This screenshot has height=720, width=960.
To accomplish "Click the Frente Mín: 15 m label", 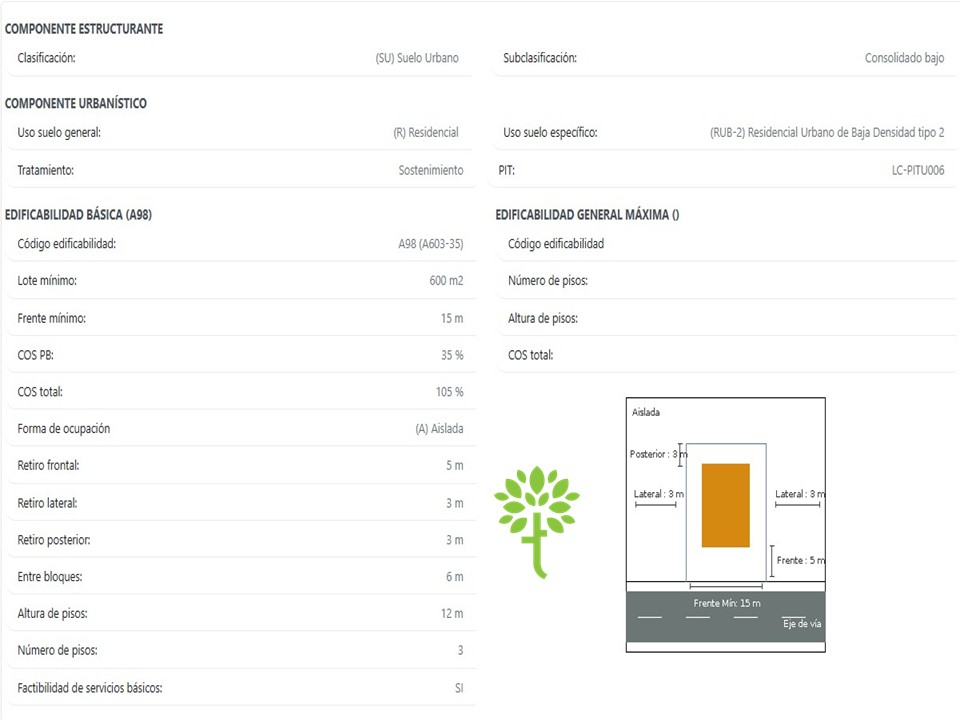I will (x=727, y=603).
